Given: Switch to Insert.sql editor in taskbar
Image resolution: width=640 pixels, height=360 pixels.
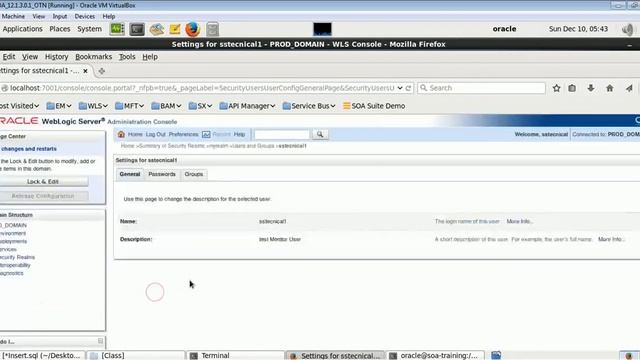Looking at the screenshot, I should [x=42, y=356].
